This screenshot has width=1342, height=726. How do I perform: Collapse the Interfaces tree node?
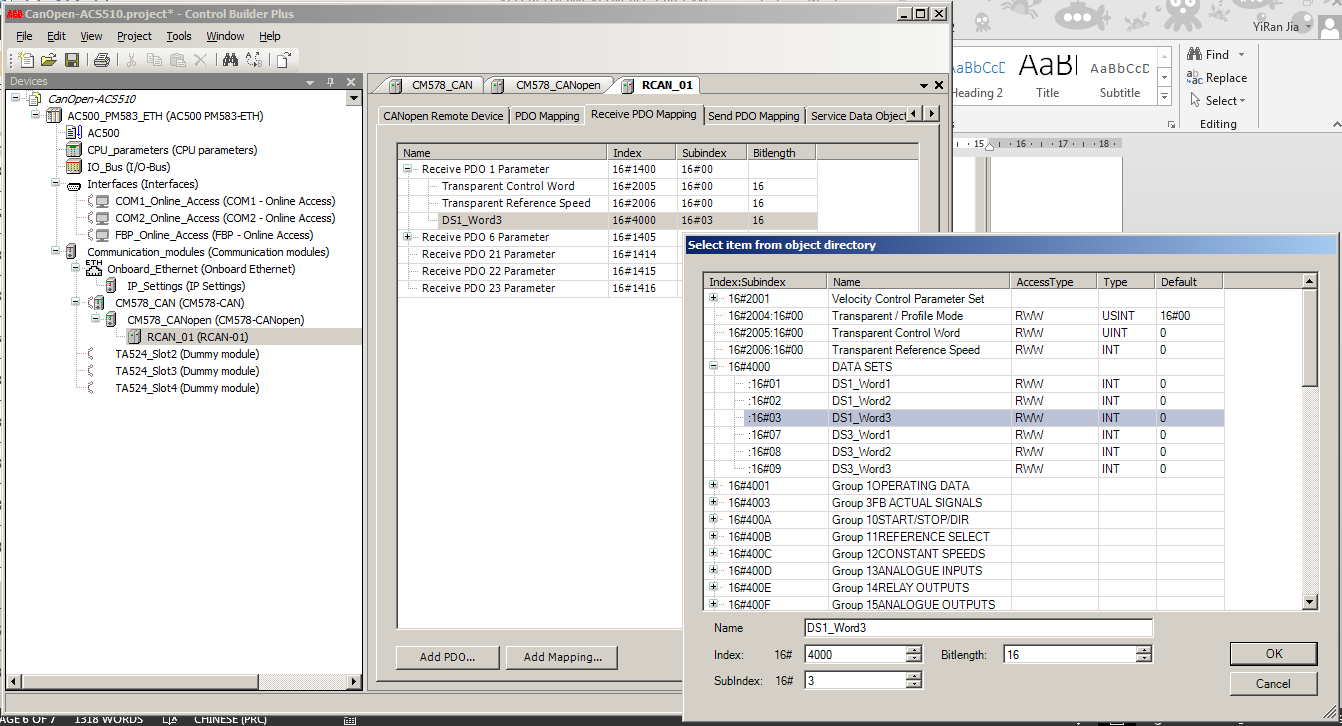point(56,184)
